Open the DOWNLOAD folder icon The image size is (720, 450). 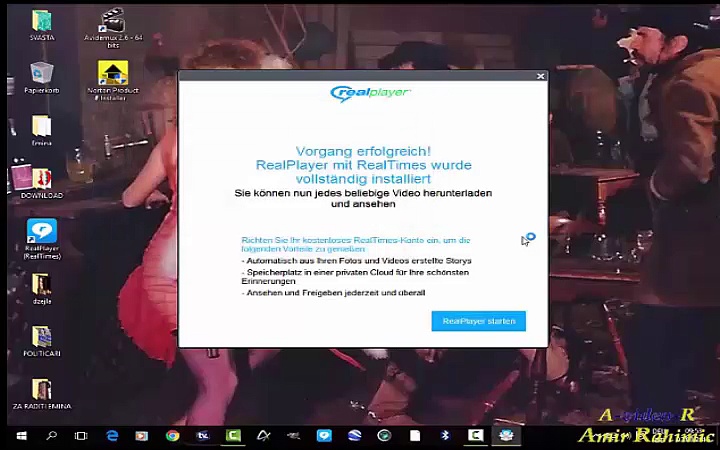point(42,180)
